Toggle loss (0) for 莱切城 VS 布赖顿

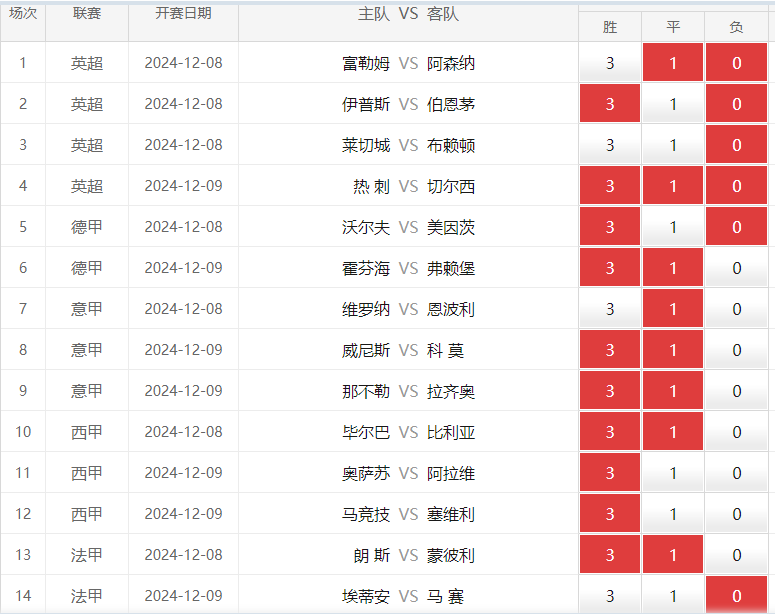pyautogui.click(x=736, y=144)
